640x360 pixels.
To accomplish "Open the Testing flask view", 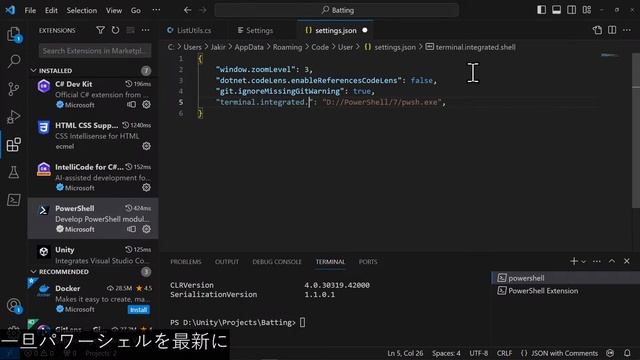I will 13,172.
